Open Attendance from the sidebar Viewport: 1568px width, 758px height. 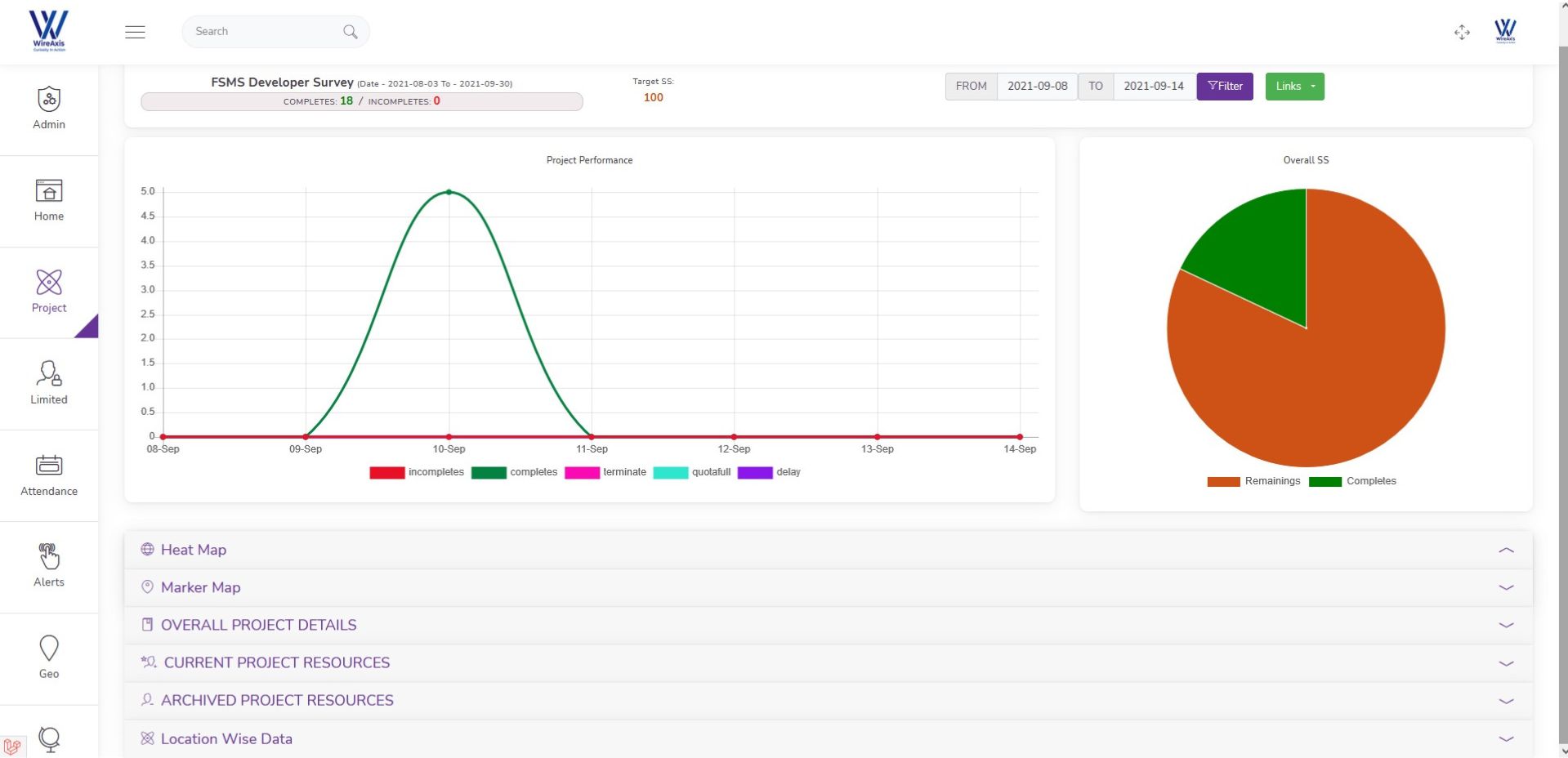point(49,466)
